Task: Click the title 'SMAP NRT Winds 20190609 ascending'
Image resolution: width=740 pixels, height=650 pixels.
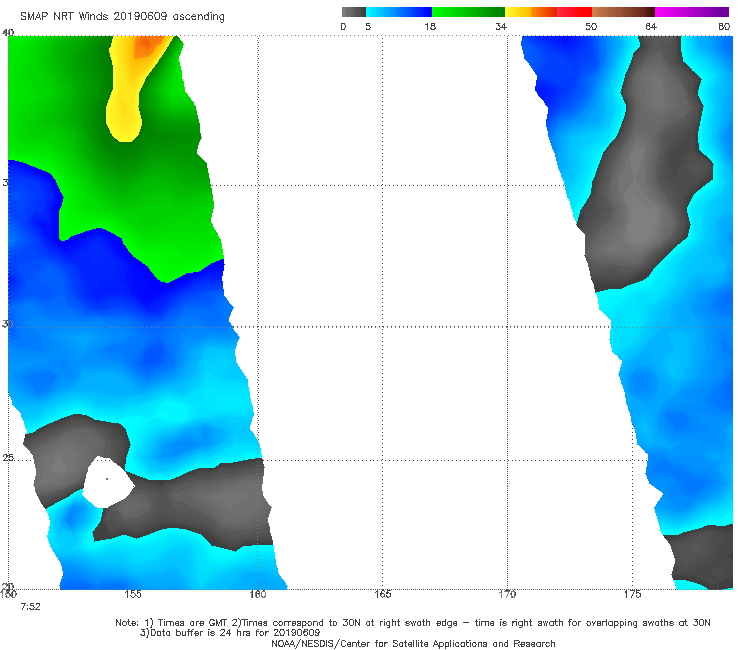Action: (122, 17)
